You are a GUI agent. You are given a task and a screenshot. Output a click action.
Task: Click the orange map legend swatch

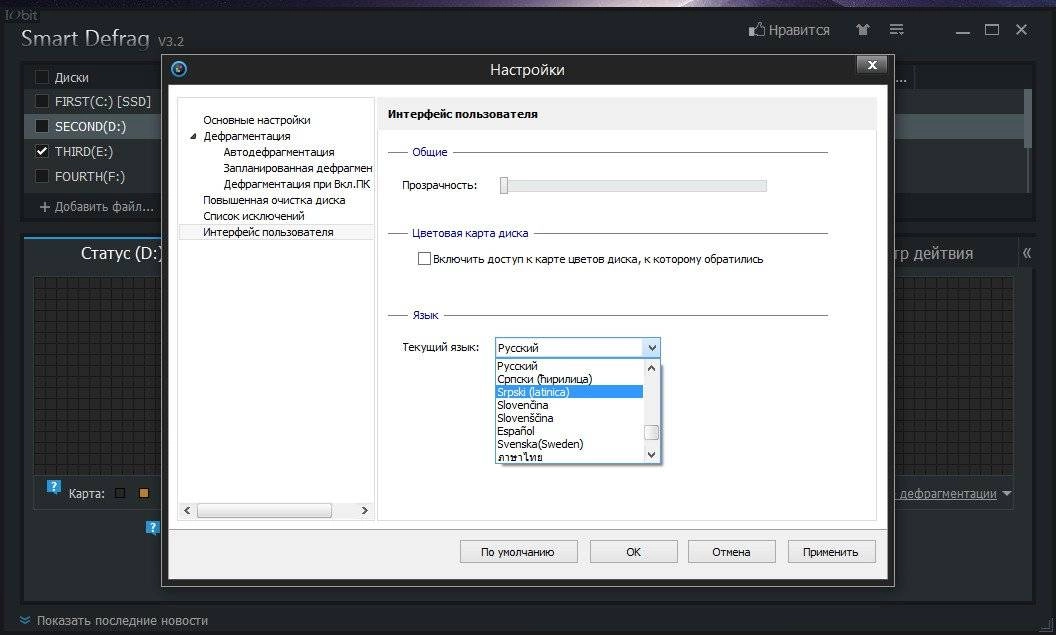[x=143, y=493]
